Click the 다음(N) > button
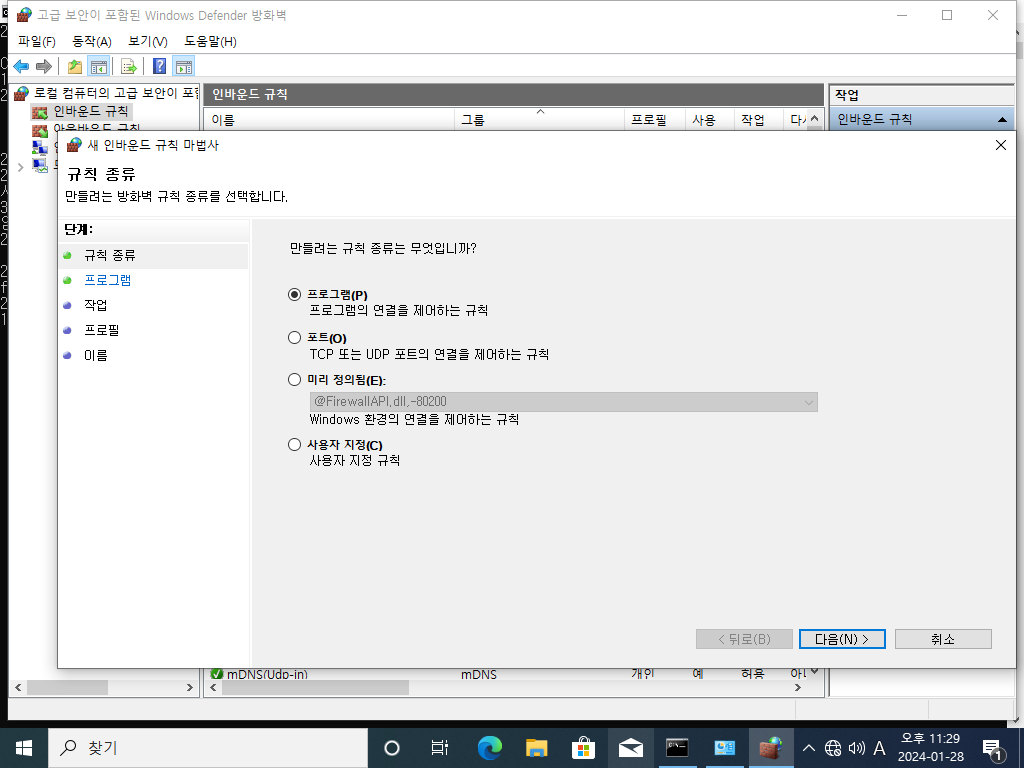The width and height of the screenshot is (1024, 768). 842,639
